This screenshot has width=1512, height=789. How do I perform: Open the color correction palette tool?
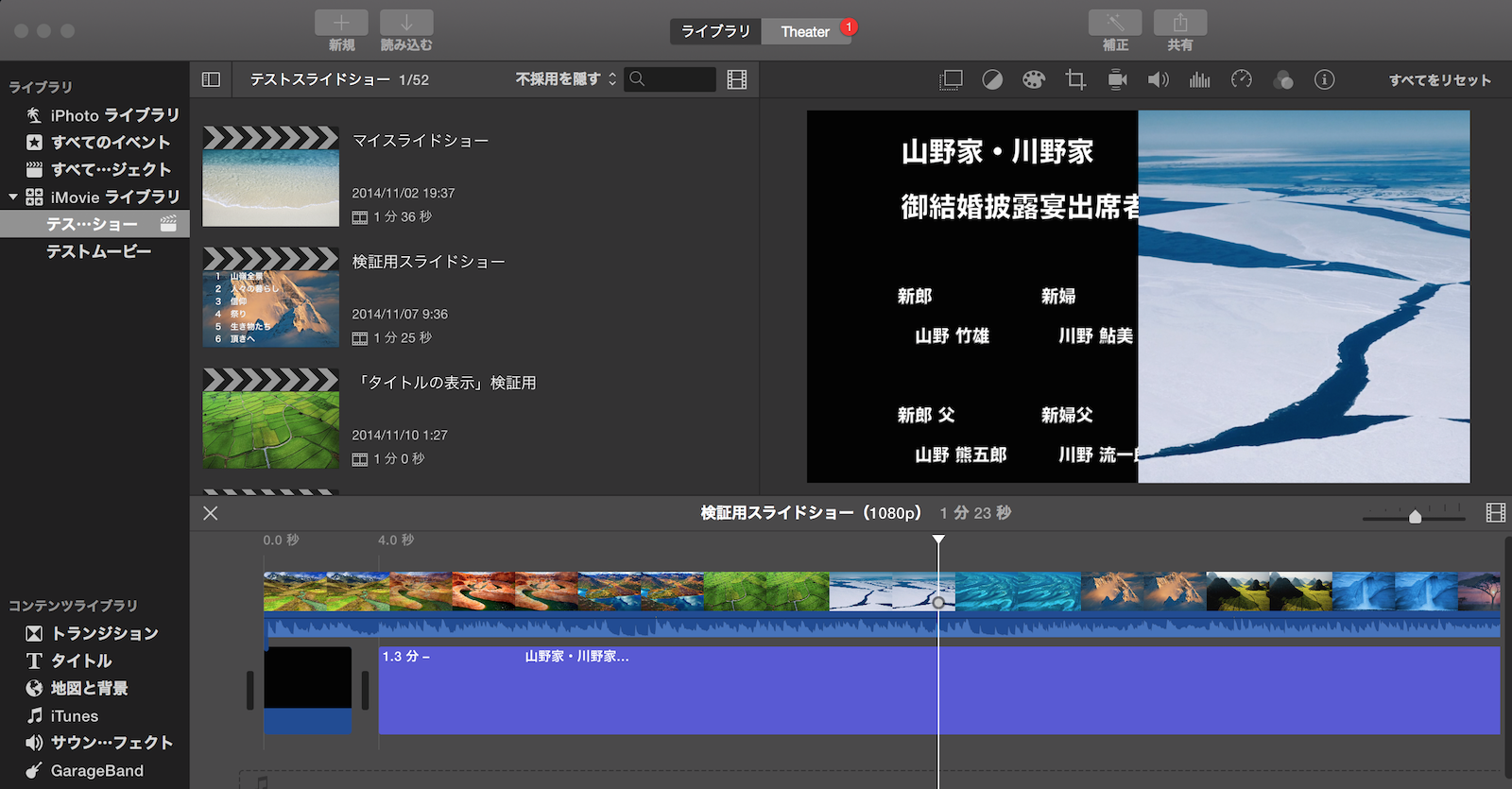tap(1034, 80)
